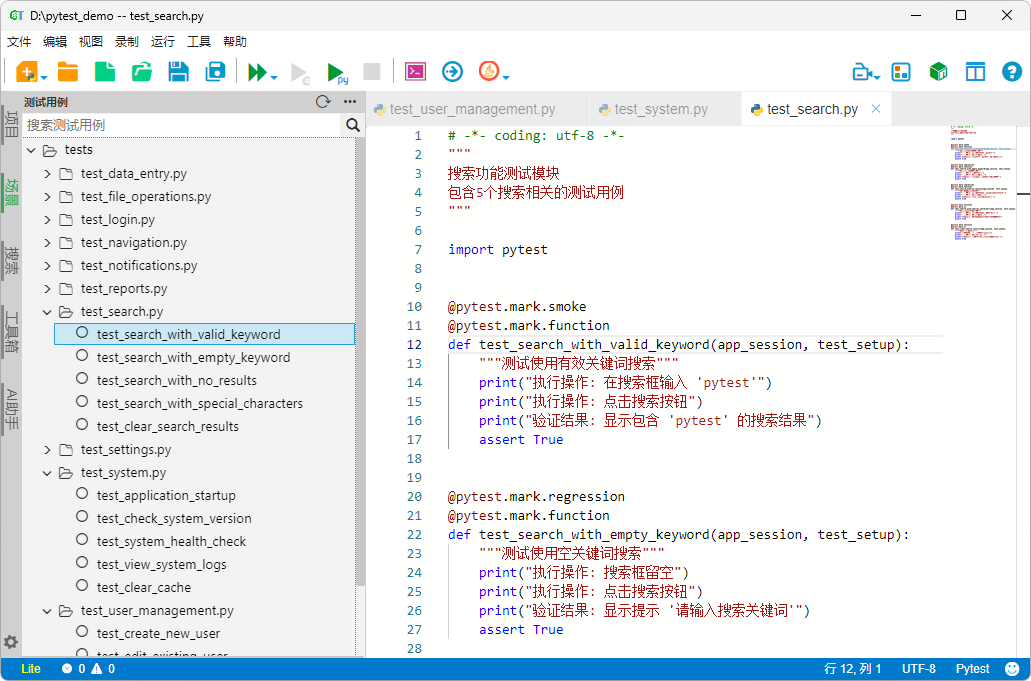This screenshot has height=681, width=1031.
Task: Click the settings gear in left sidebar
Action: click(11, 642)
